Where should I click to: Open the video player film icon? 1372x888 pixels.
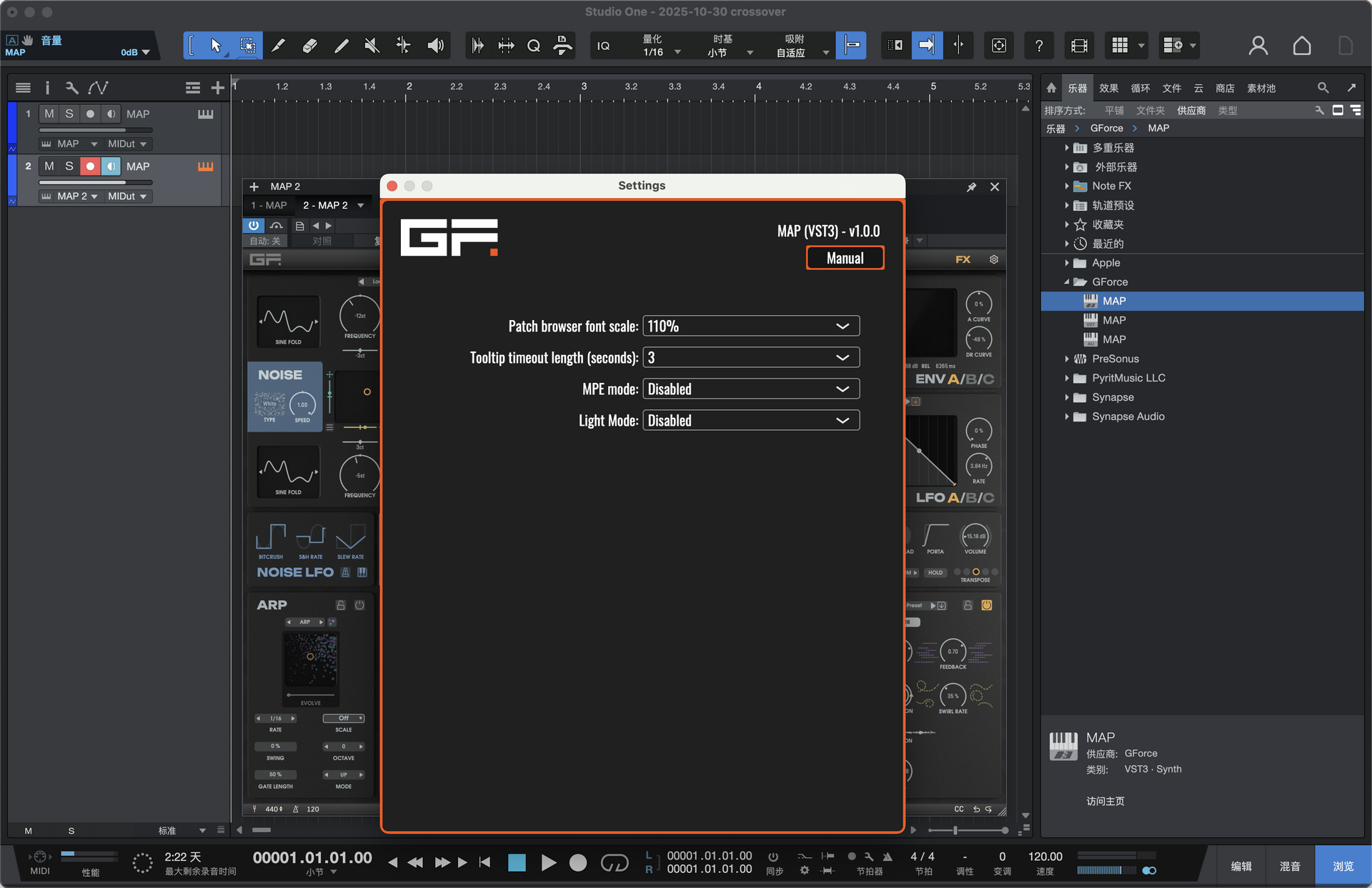[x=1079, y=46]
